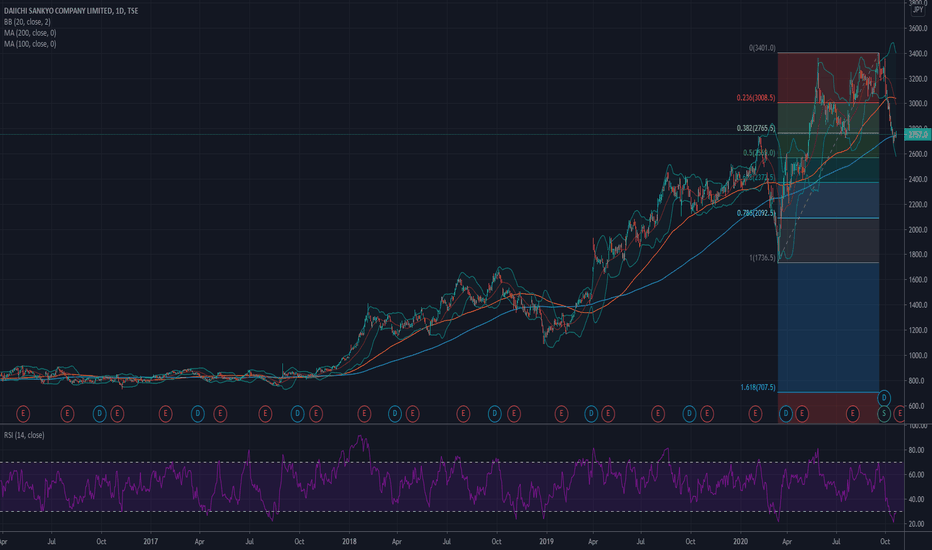Click the earnings marker for May 2020
Screen dimensions: 932x550
click(x=802, y=413)
